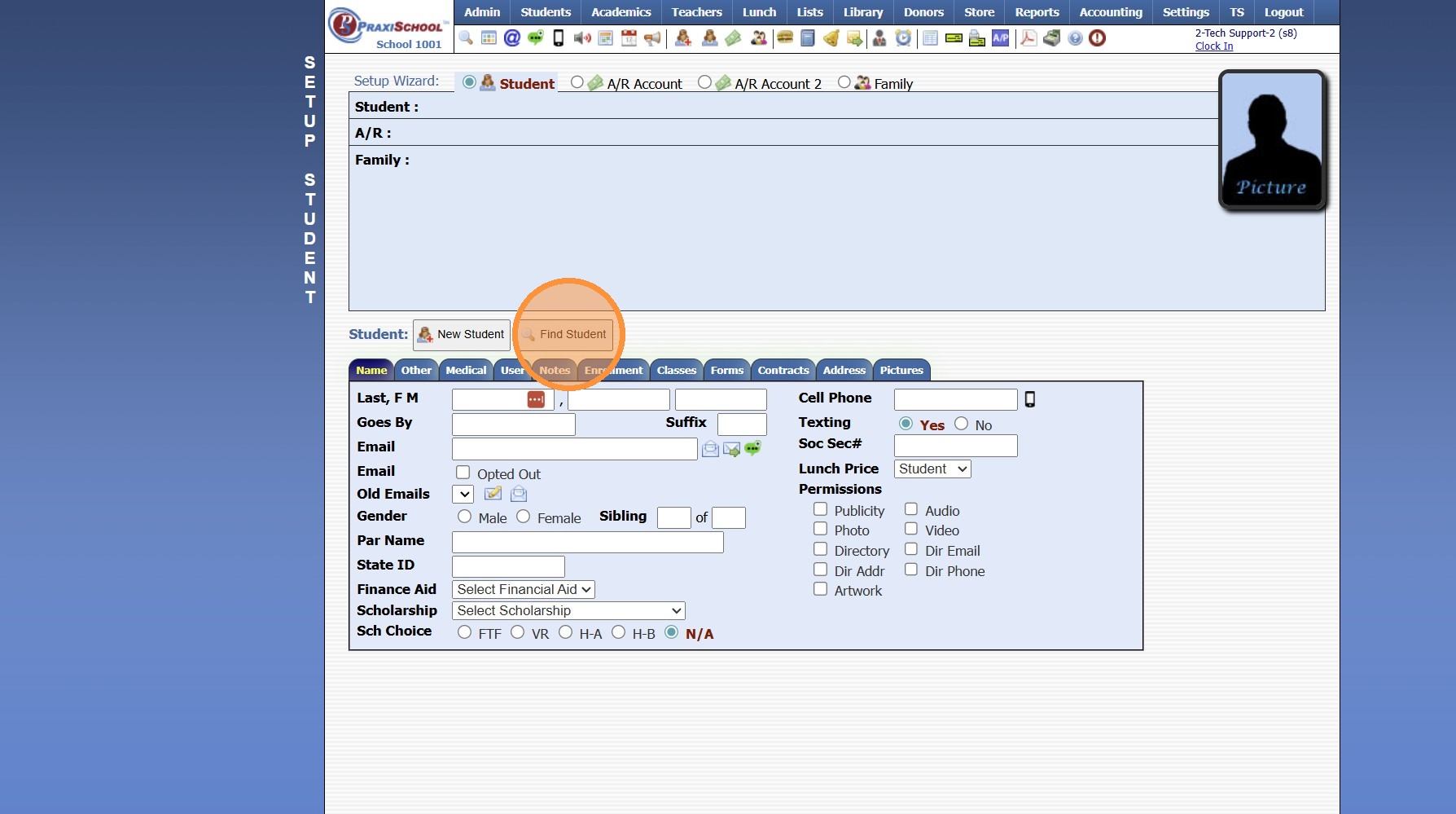1456x814 pixels.
Task: Click the alarm clock icon in toolbar
Action: click(903, 38)
